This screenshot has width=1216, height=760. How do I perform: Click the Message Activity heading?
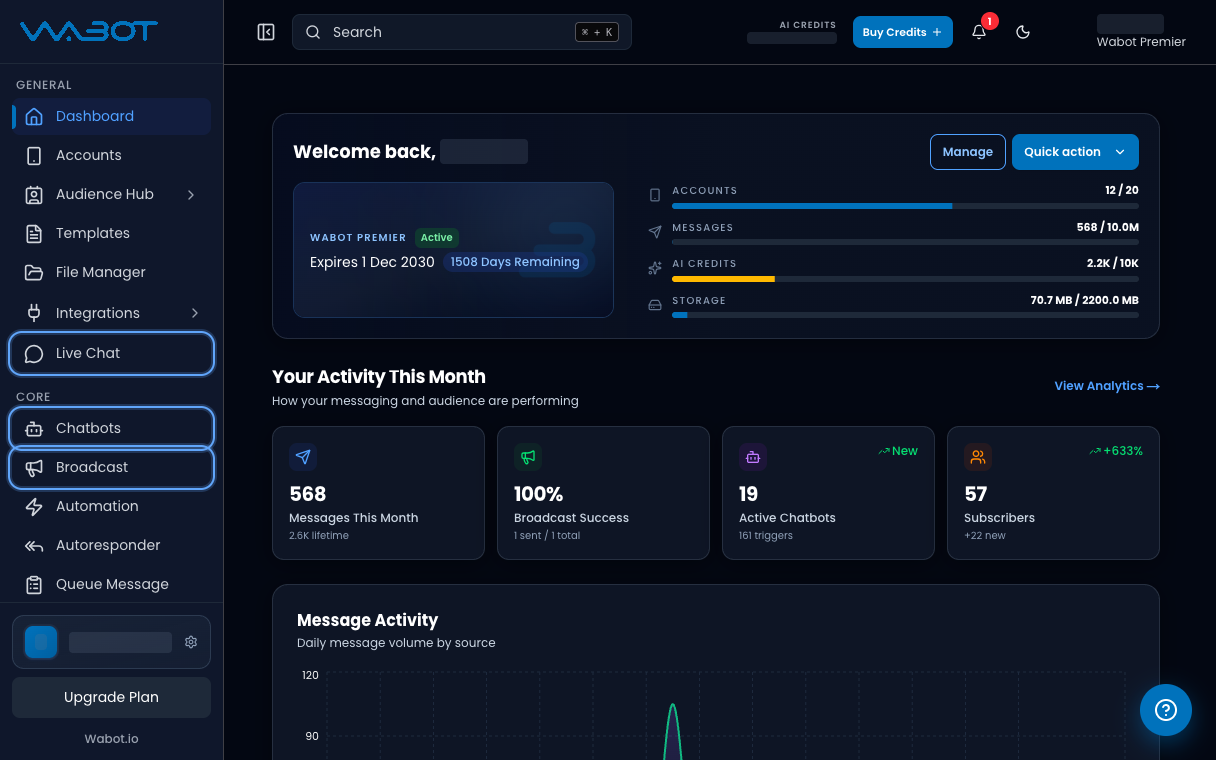click(x=368, y=620)
